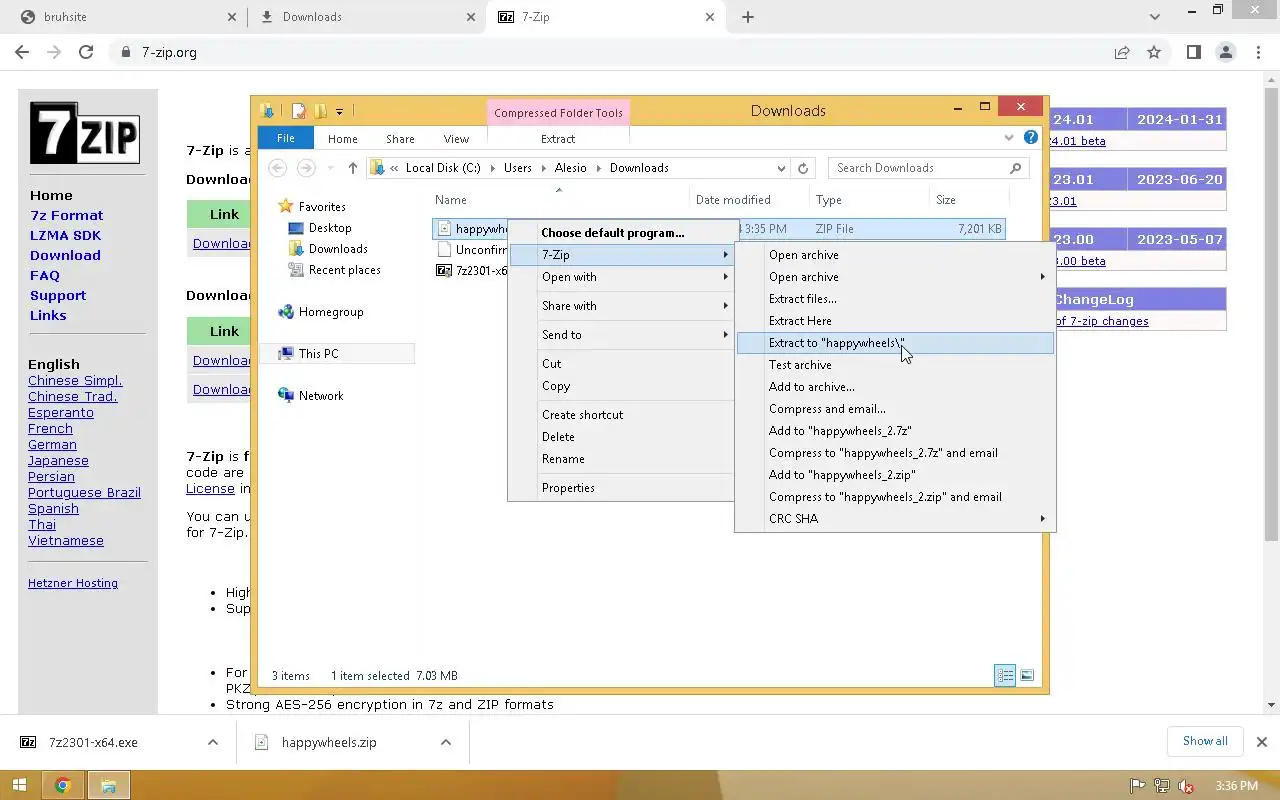1280x800 pixels.
Task: Choose Add to archive... entry
Action: tap(812, 387)
